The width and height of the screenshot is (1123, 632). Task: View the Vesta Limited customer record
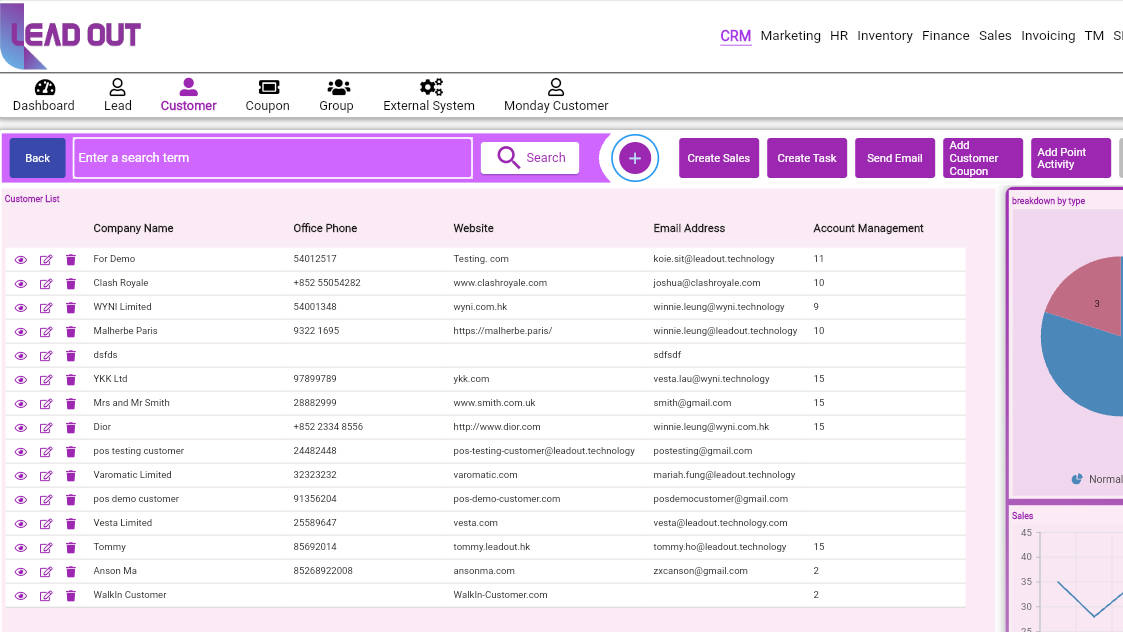pos(21,523)
